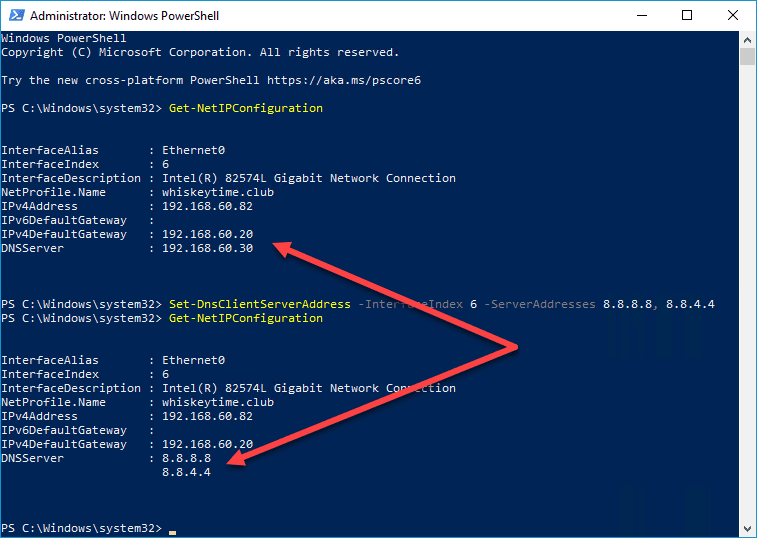Click the PowerShell icon in title bar
Screen dimensions: 757x538
pyautogui.click(x=17, y=15)
